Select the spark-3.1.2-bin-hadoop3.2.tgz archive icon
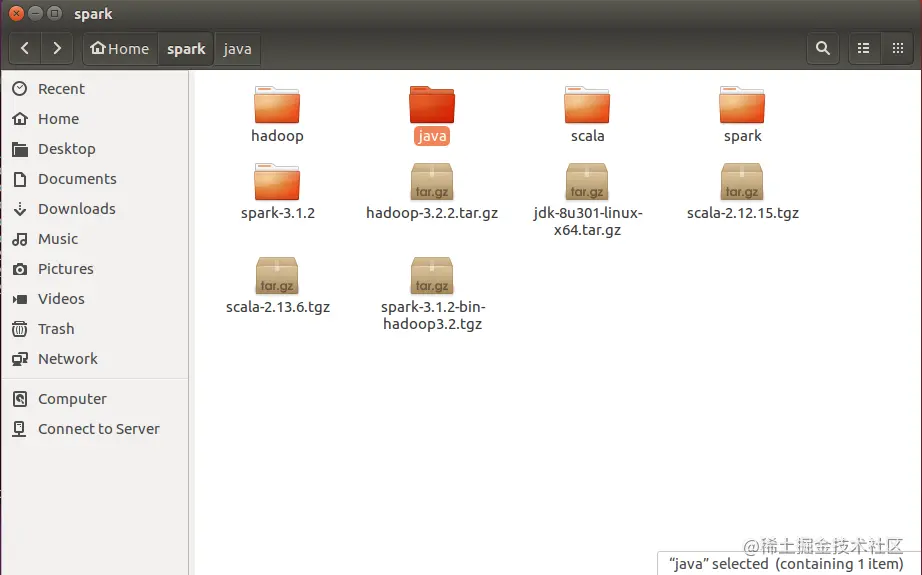Image resolution: width=922 pixels, height=575 pixels. (x=432, y=276)
